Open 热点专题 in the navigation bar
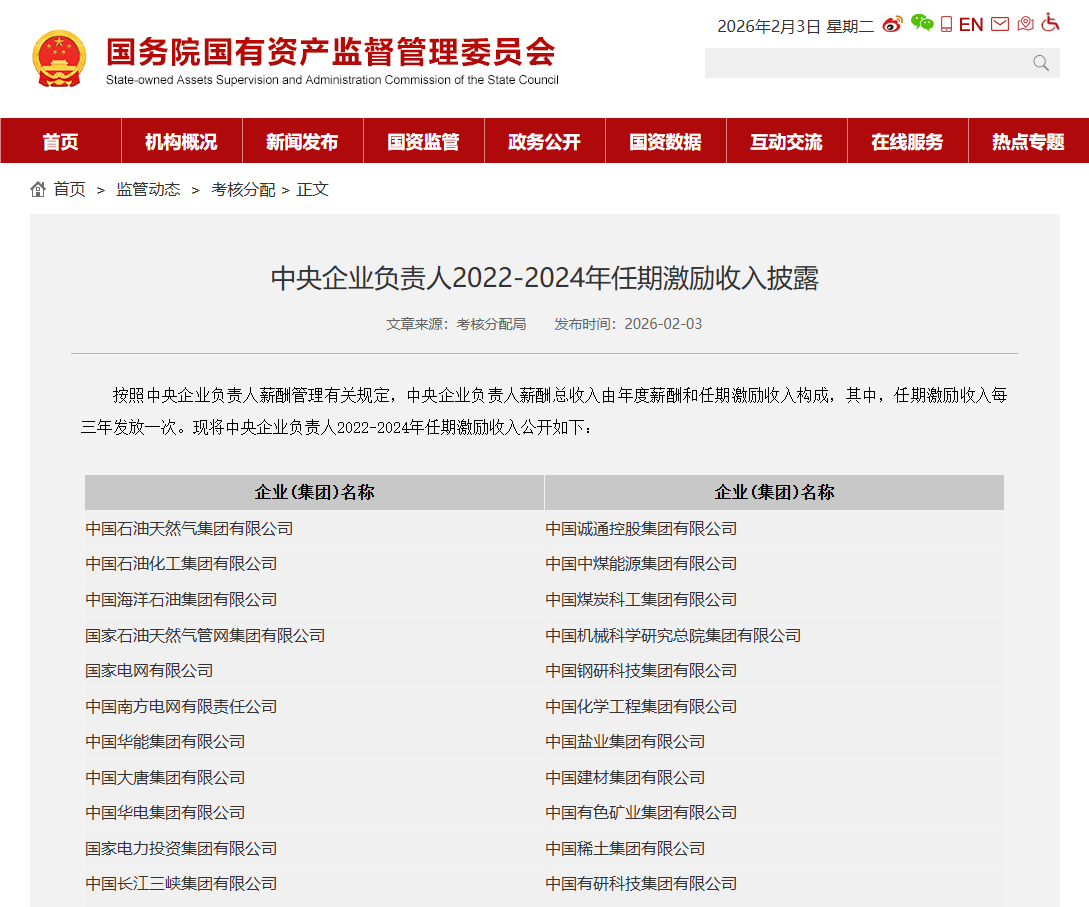This screenshot has width=1089, height=907. pyautogui.click(x=1028, y=142)
